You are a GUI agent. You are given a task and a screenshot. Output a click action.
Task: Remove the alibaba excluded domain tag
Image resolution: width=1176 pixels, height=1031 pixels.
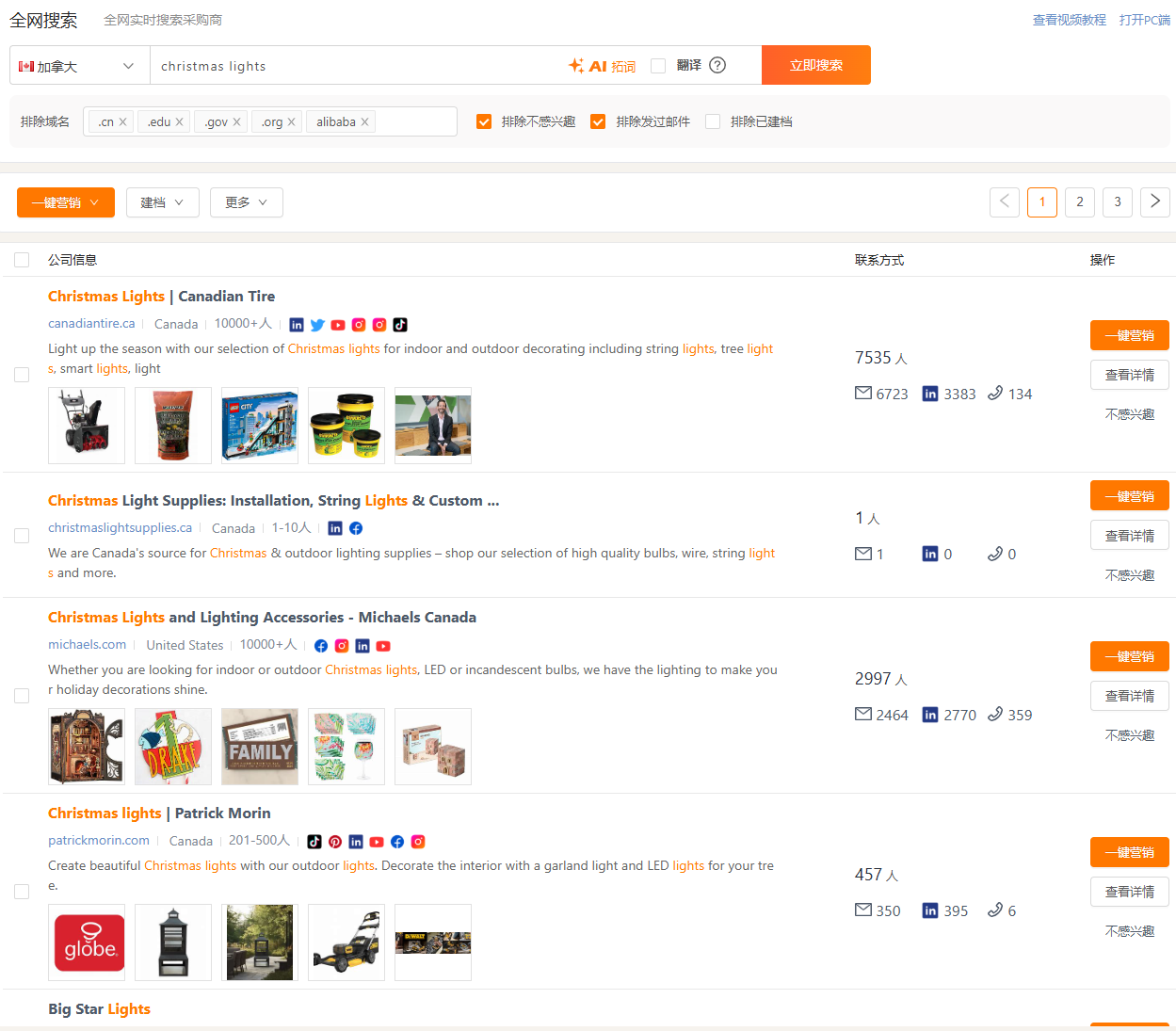click(x=364, y=121)
